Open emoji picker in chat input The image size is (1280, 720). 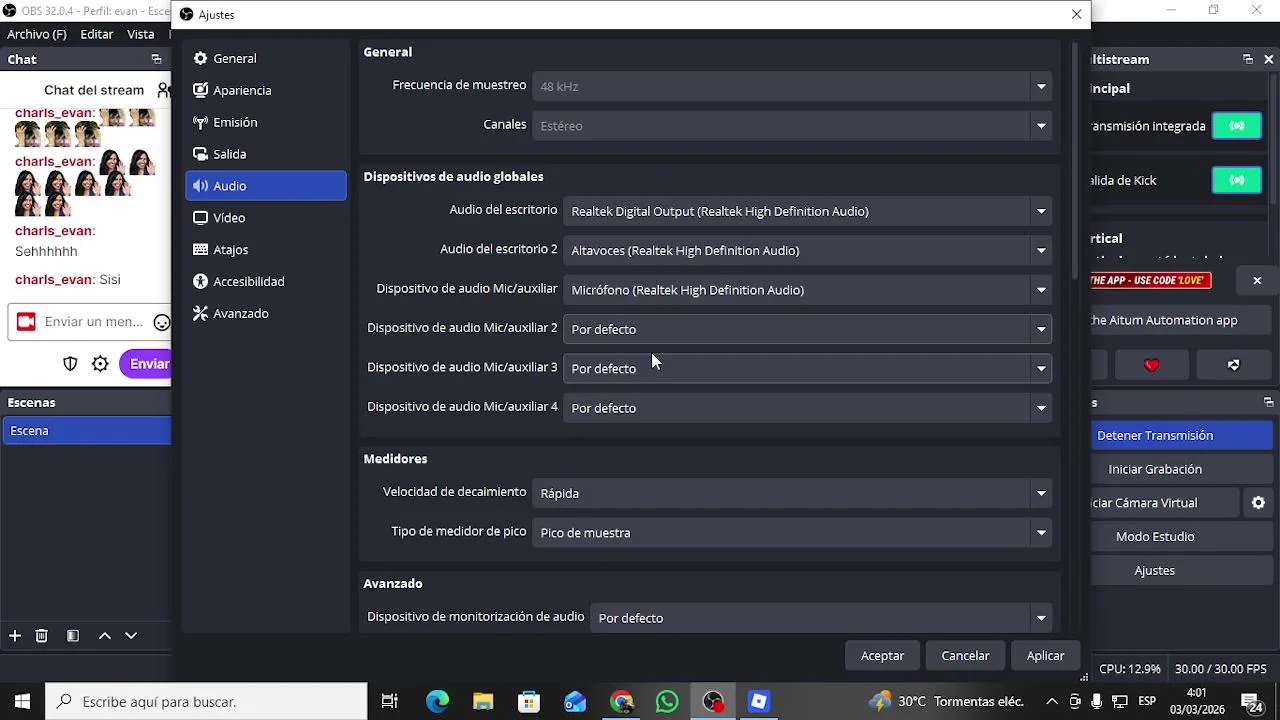161,322
